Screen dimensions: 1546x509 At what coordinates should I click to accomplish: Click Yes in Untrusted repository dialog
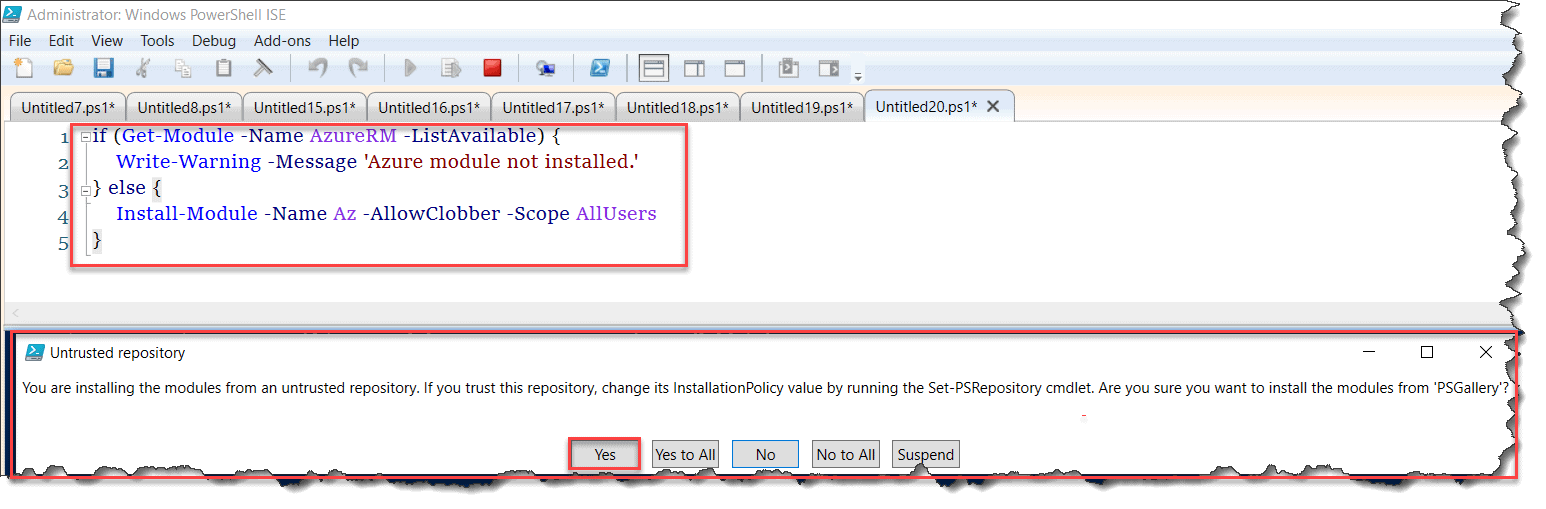(x=605, y=454)
